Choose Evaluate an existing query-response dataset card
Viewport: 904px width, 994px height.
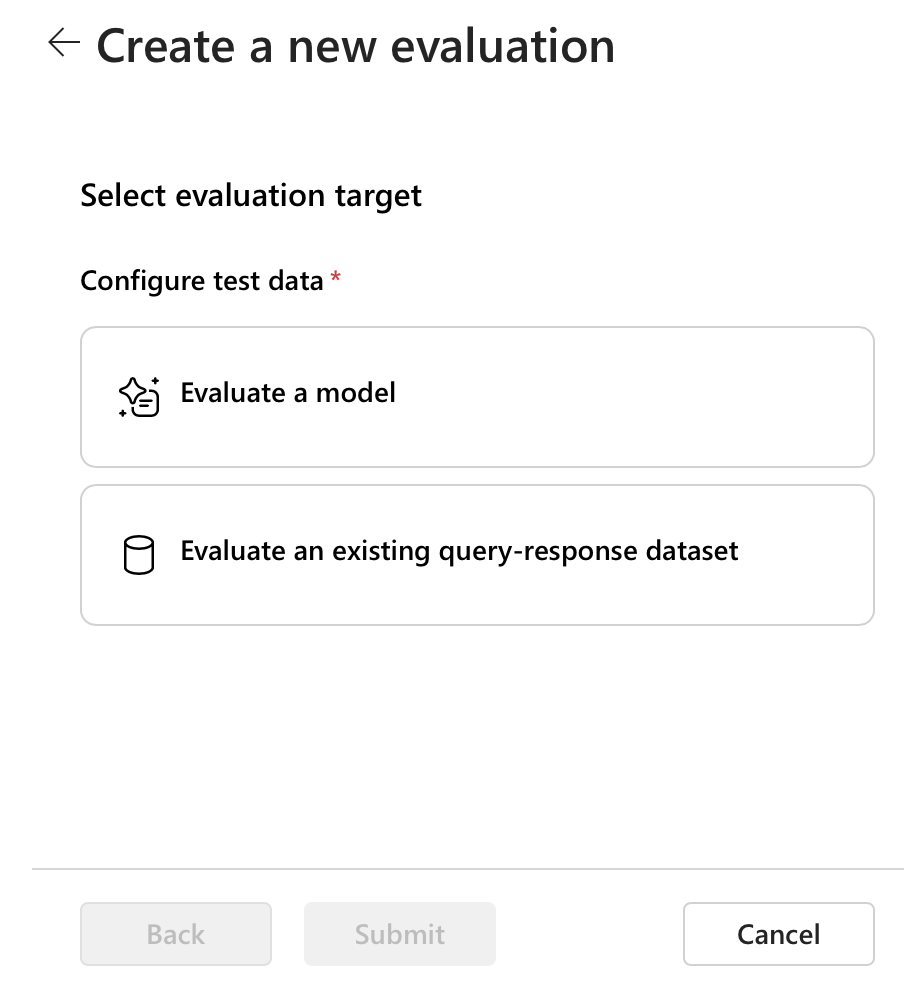(477, 554)
